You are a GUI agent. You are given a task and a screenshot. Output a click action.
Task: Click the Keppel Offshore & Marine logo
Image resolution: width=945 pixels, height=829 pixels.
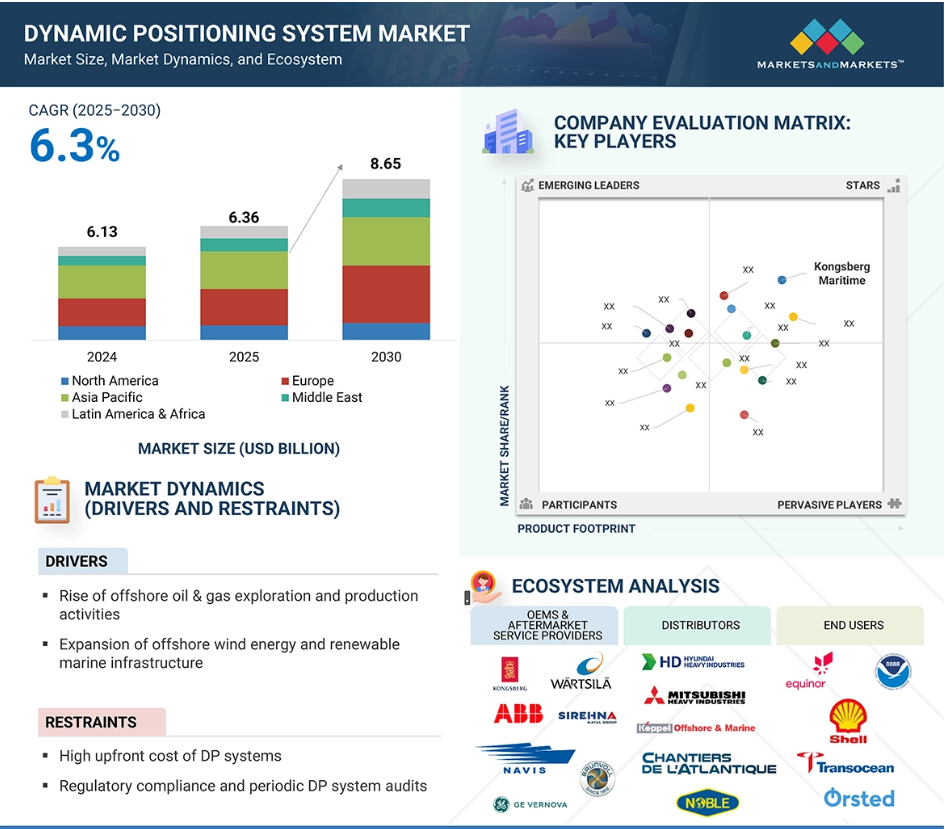pos(696,728)
